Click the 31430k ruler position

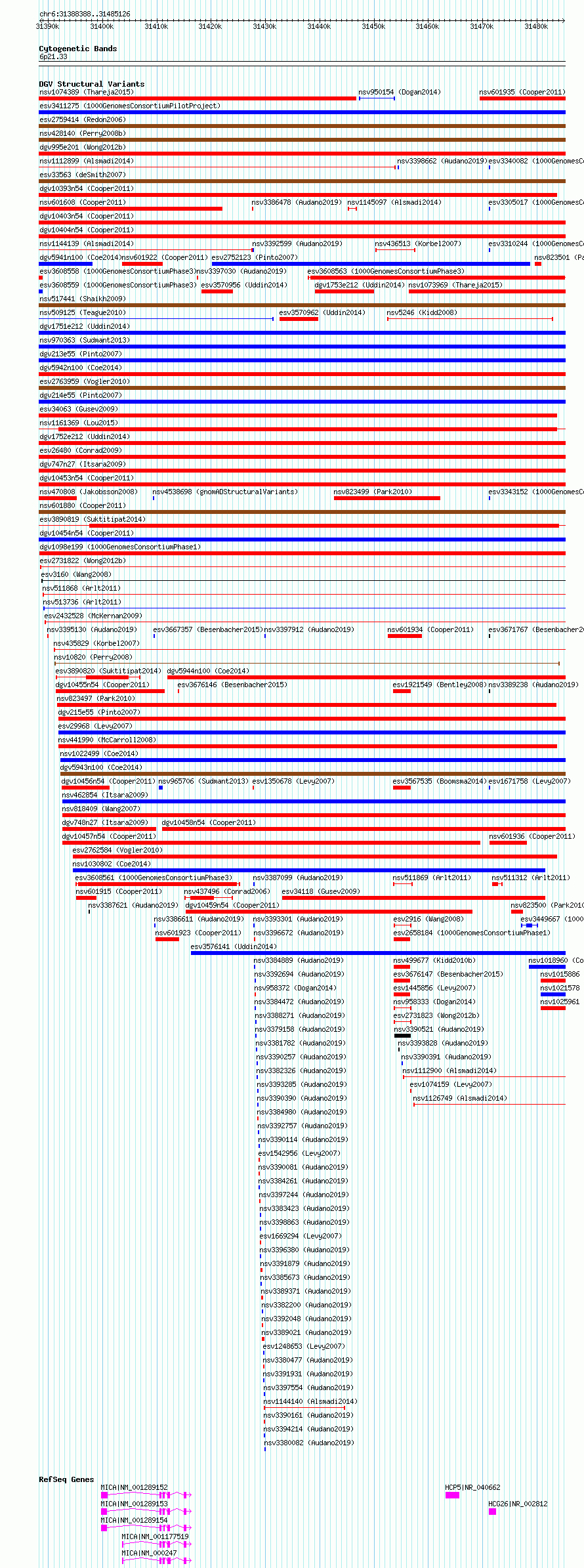pyautogui.click(x=264, y=26)
